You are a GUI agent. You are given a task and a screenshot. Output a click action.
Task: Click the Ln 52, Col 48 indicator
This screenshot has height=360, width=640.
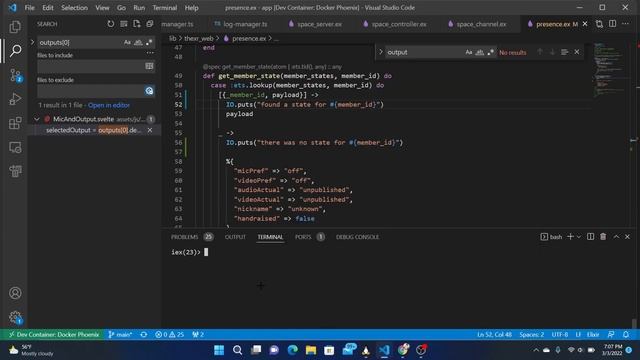494,334
